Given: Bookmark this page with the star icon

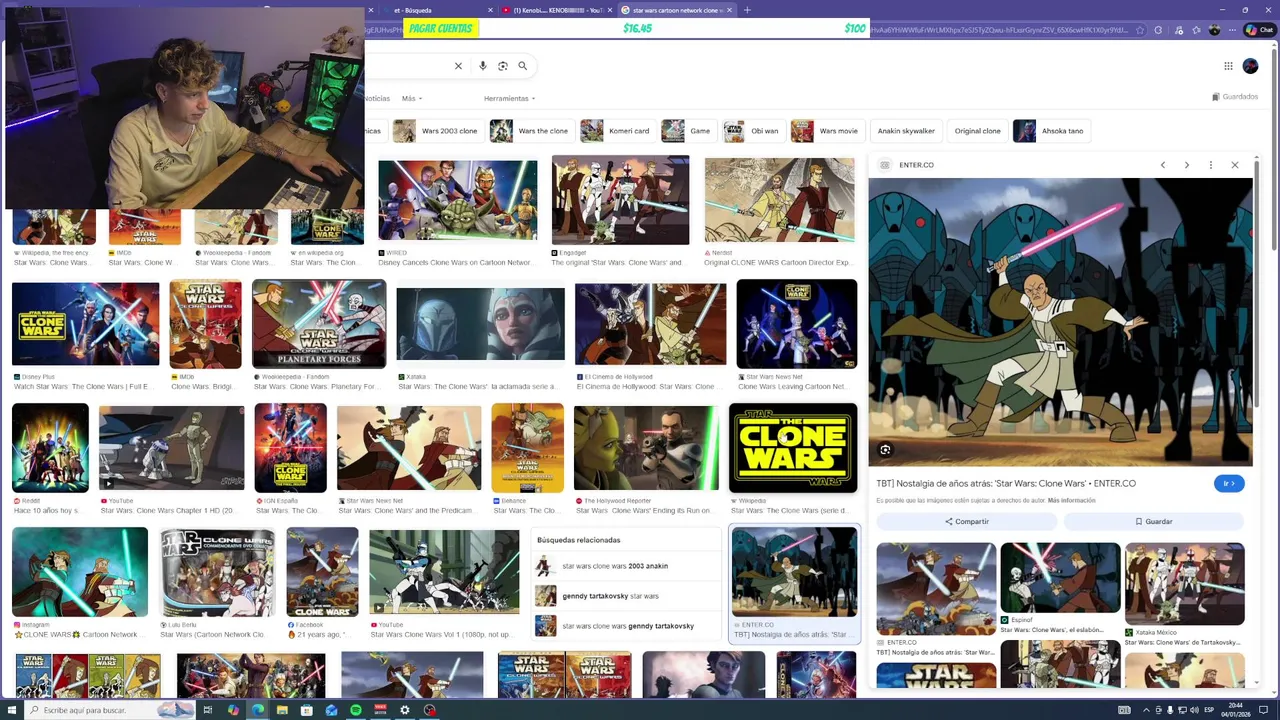Looking at the screenshot, I should (x=1139, y=30).
